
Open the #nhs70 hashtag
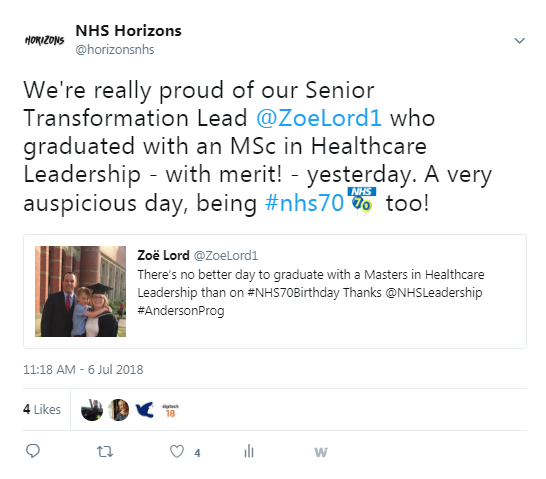tap(304, 203)
